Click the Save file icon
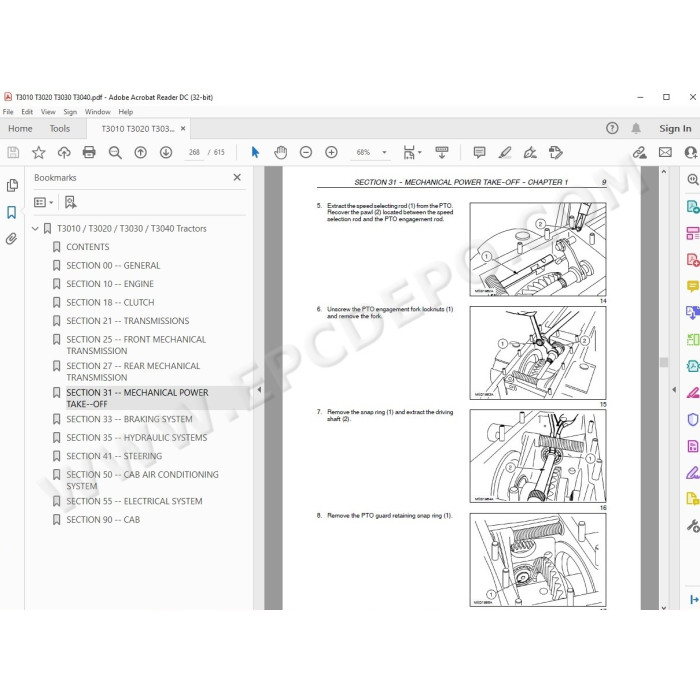This screenshot has width=700, height=700. [x=13, y=153]
